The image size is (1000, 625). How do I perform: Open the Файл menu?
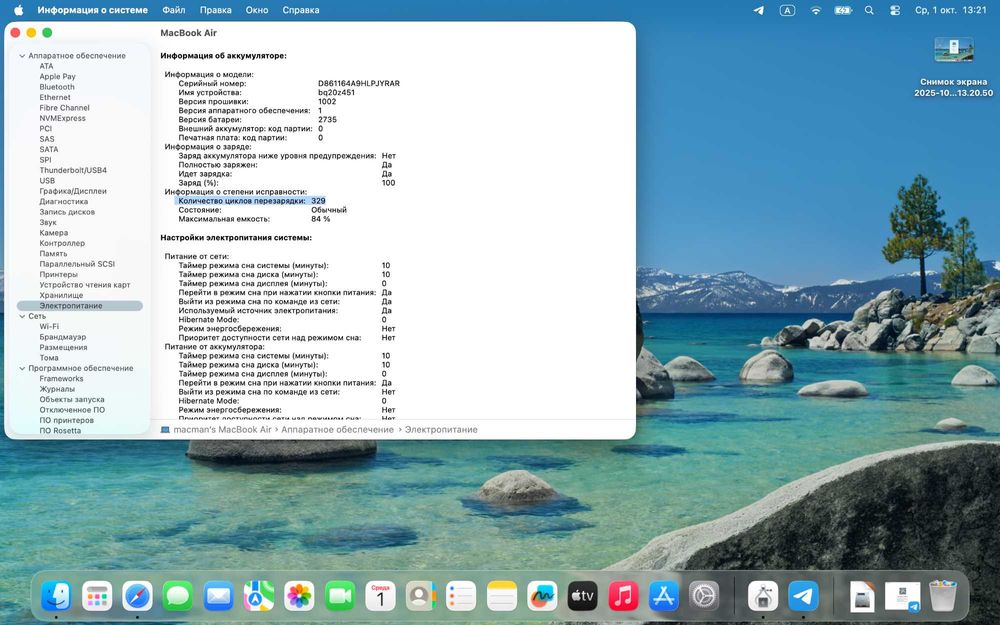173,10
